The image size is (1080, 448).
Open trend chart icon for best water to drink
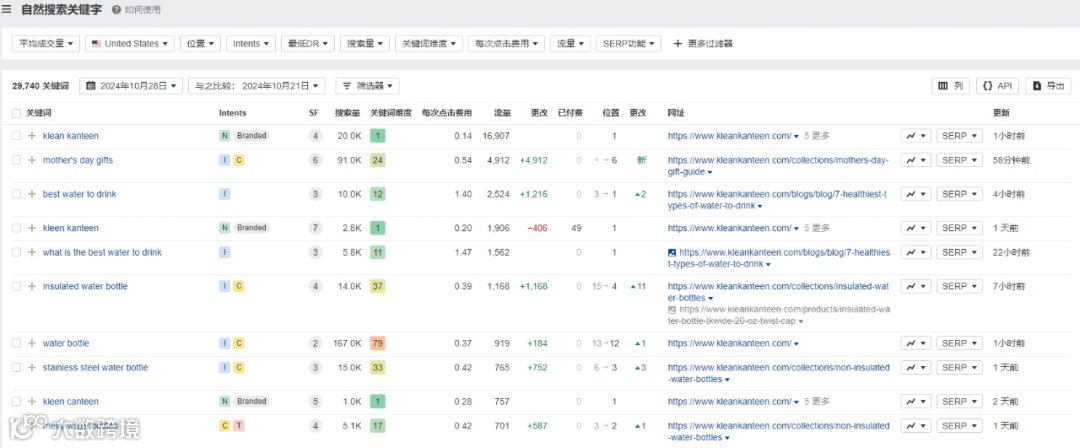coord(916,194)
